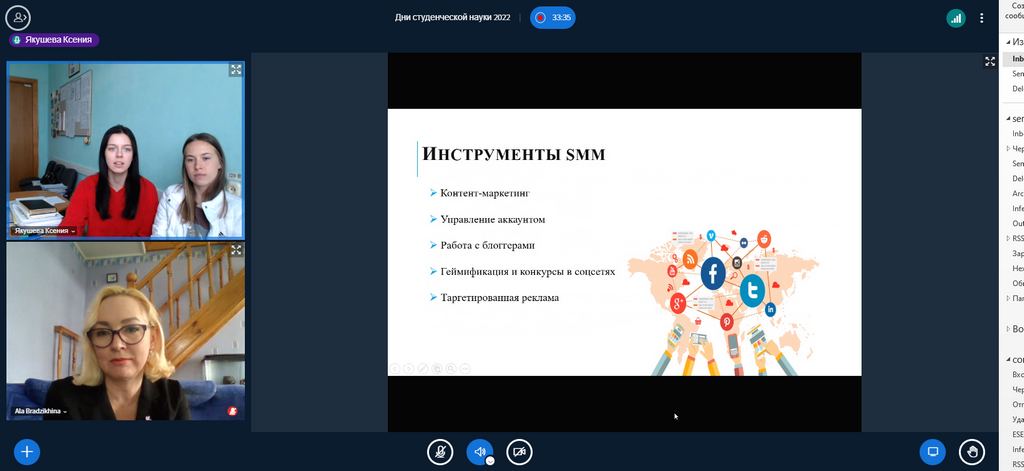Viewport: 1024px width, 471px height.
Task: Open the connection status signal icon
Action: point(956,18)
